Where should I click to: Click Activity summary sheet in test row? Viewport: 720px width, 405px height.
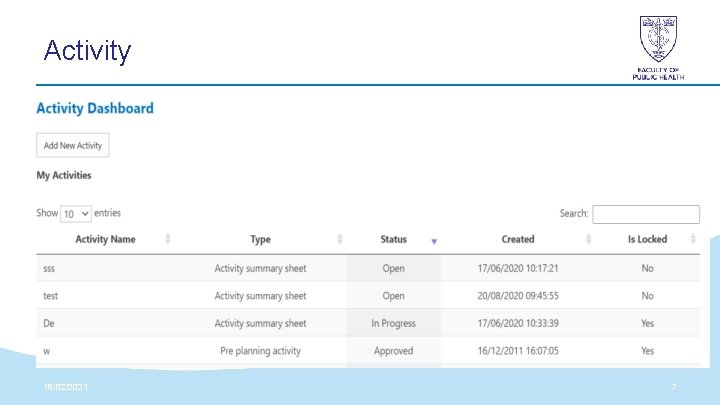260,296
